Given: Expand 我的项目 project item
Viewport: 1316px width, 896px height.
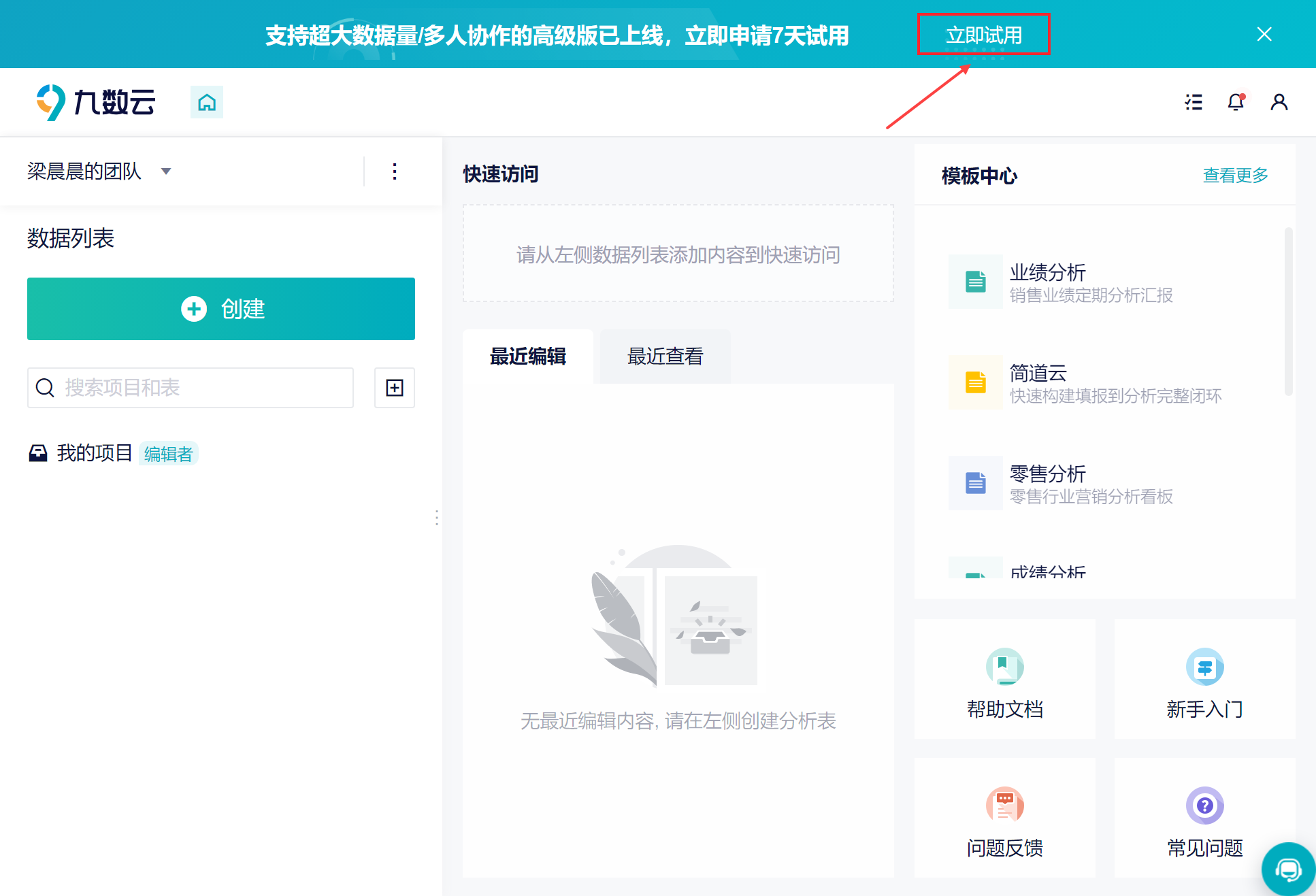Looking at the screenshot, I should point(94,453).
